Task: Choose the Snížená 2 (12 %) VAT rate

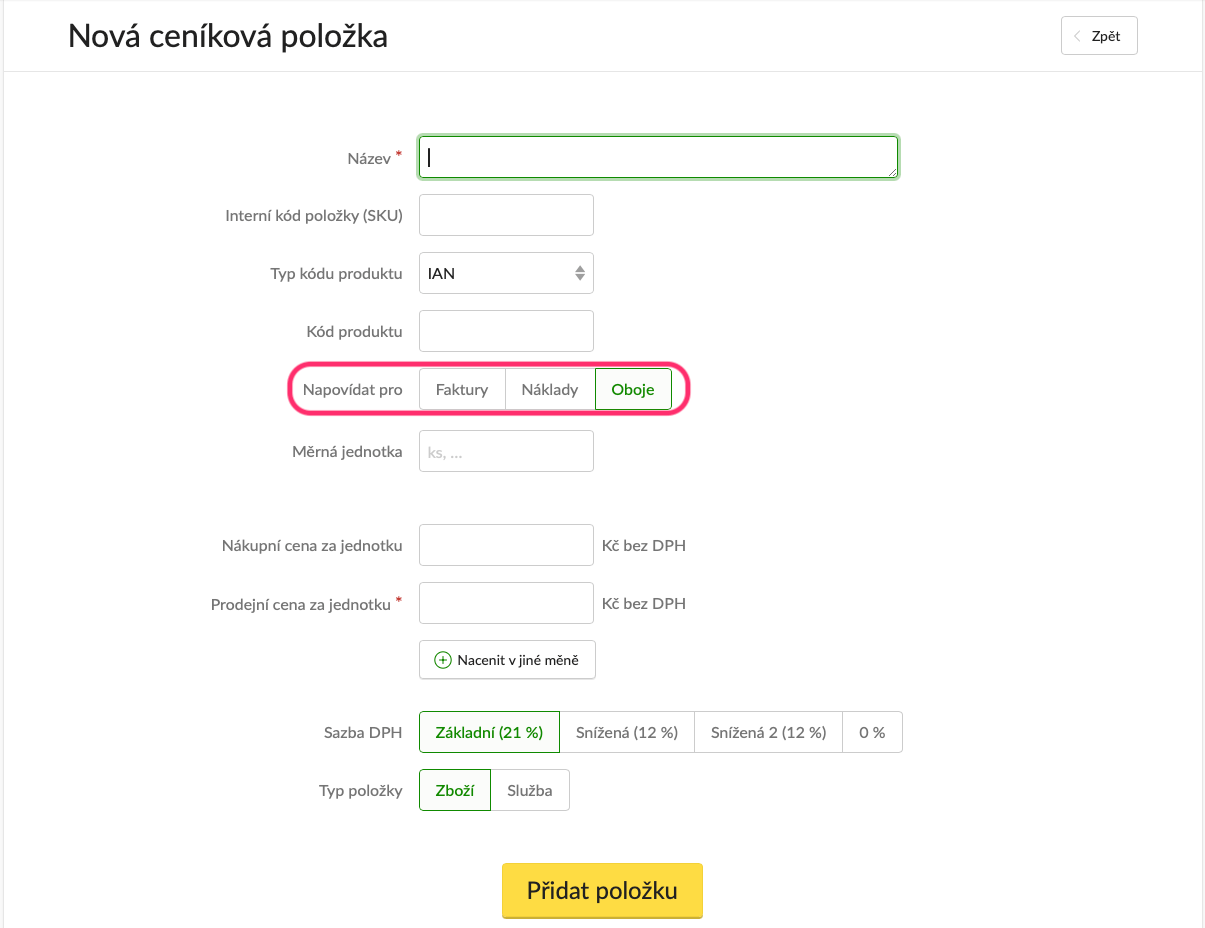Action: coord(768,732)
